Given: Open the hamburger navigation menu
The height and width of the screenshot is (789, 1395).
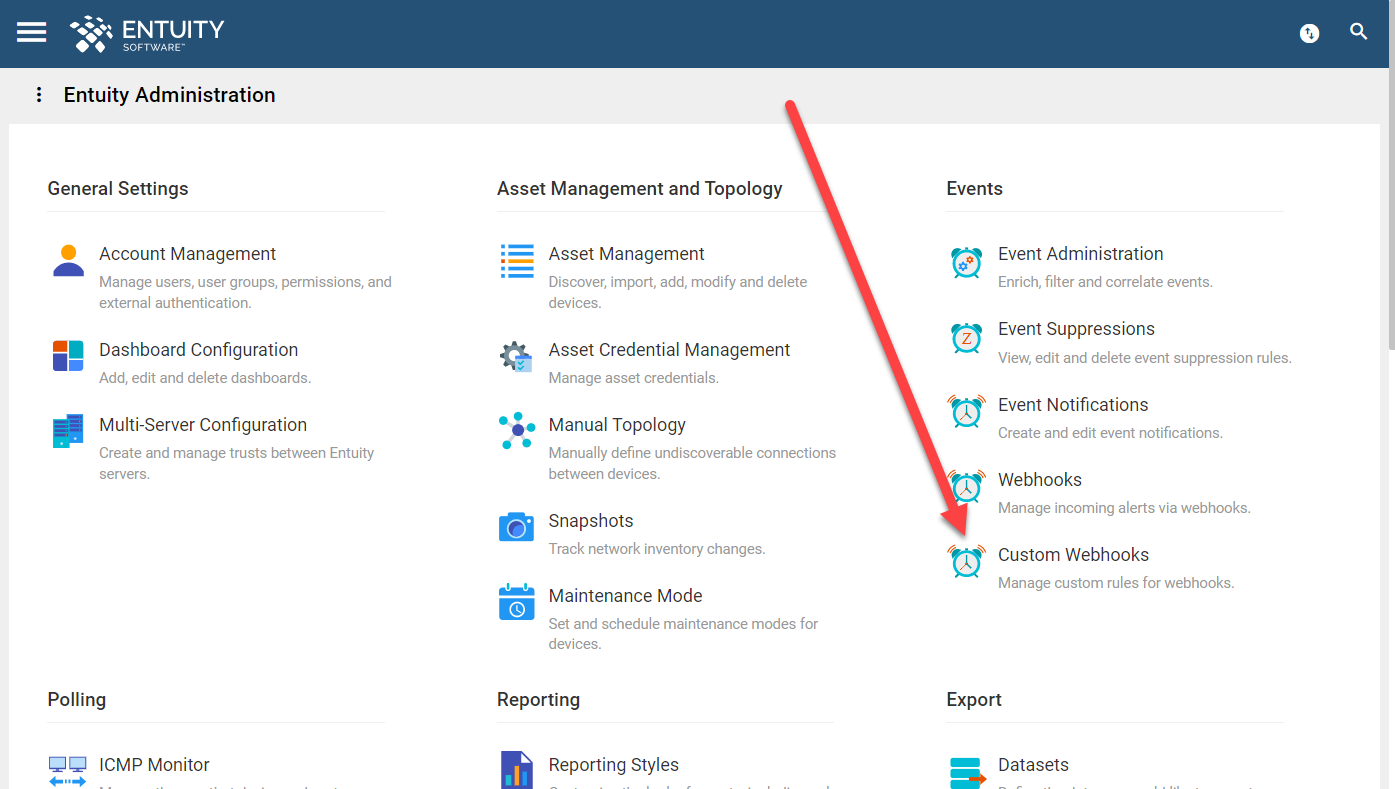Looking at the screenshot, I should click(x=31, y=31).
